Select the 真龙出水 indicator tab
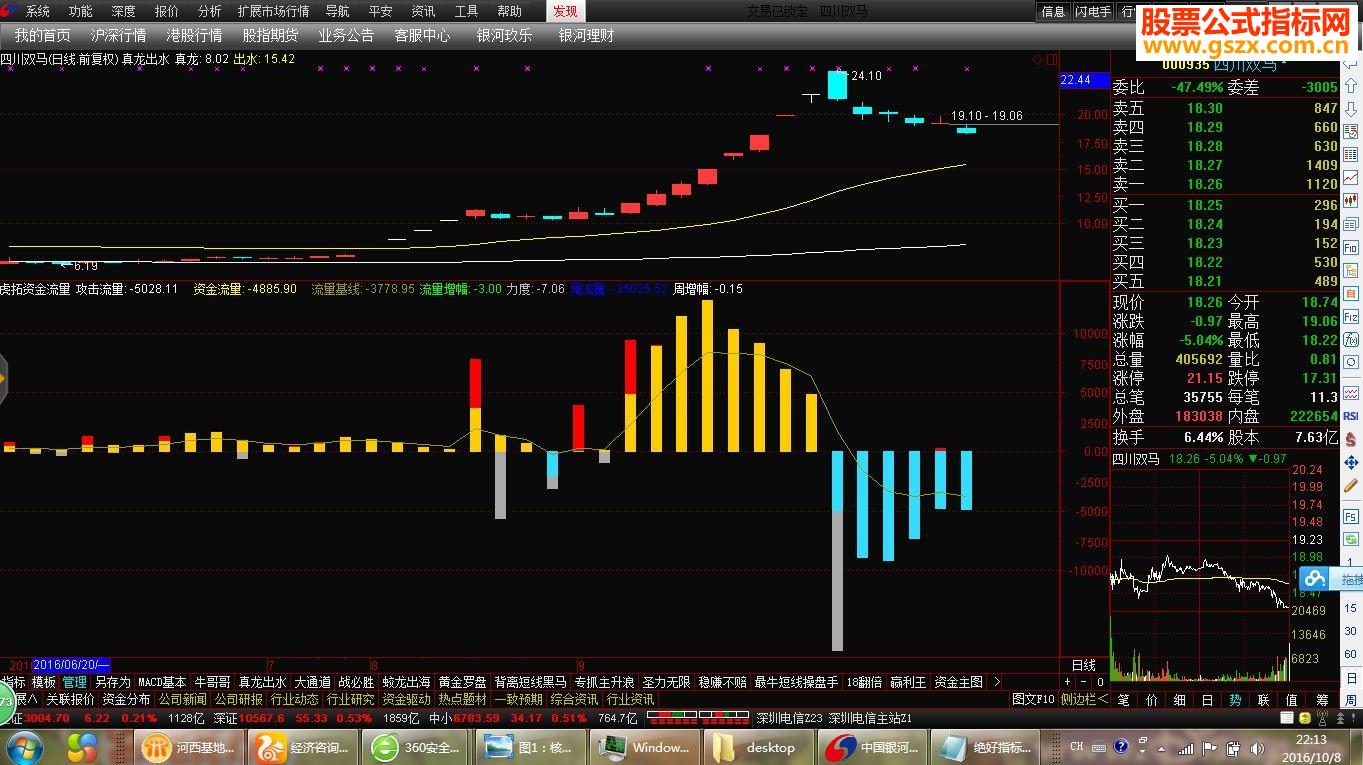Screen dimensions: 1363x765 [x=262, y=682]
